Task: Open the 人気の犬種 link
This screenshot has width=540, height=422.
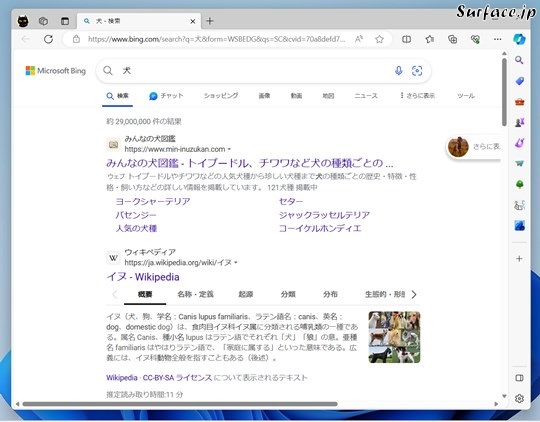Action: [x=136, y=228]
